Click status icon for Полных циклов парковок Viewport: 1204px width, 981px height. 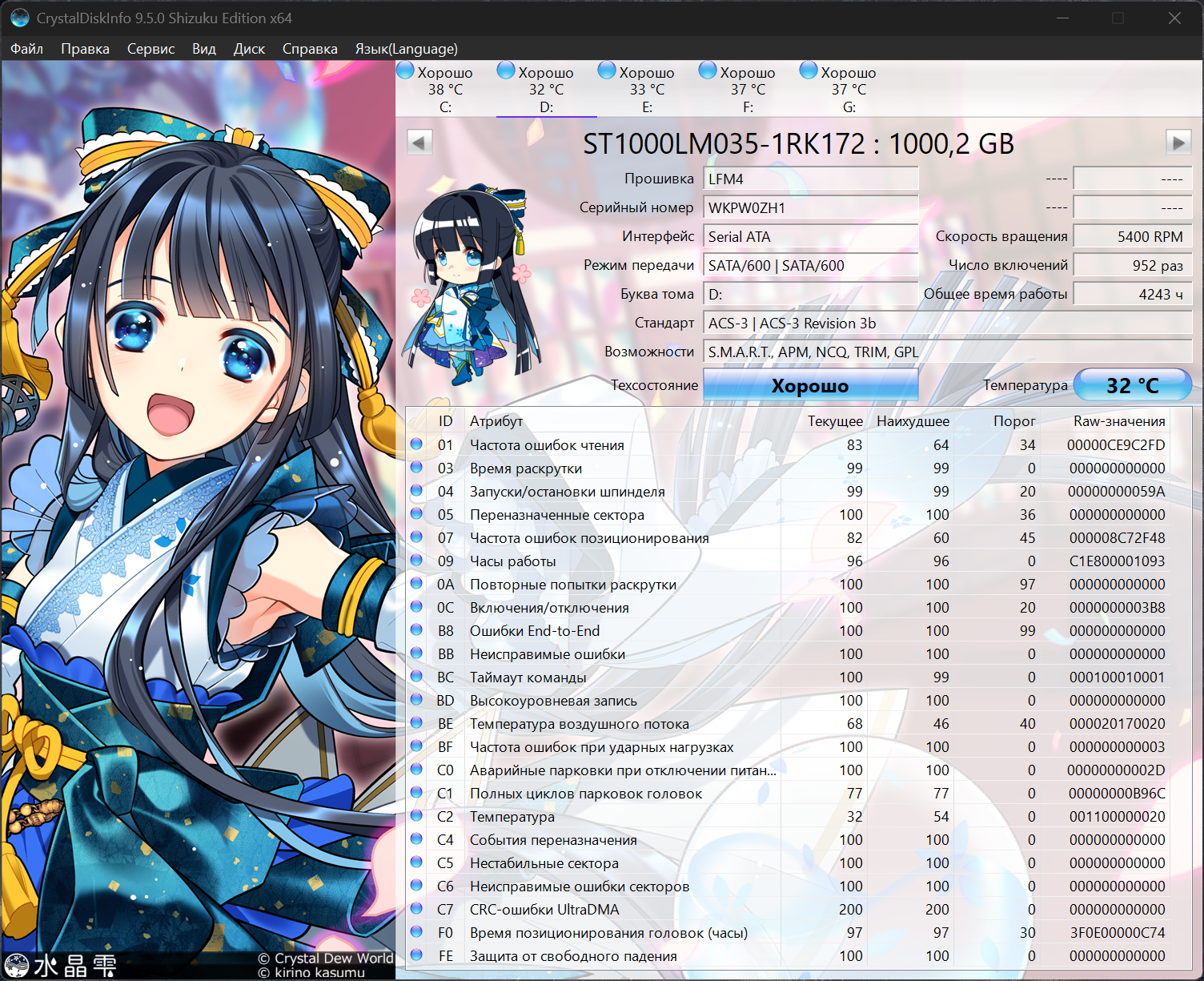[416, 792]
